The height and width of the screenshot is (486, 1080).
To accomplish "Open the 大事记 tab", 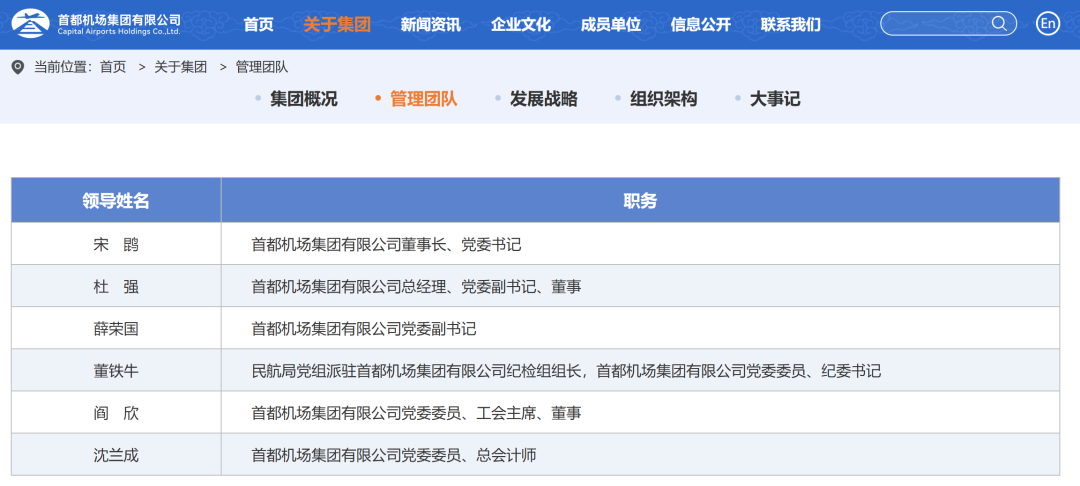I will [774, 99].
